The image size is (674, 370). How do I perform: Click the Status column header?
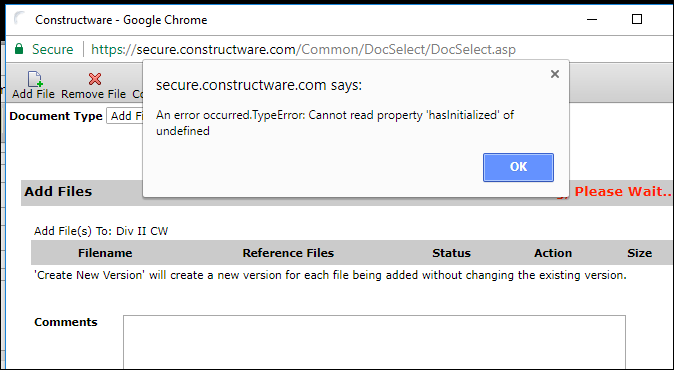[451, 253]
